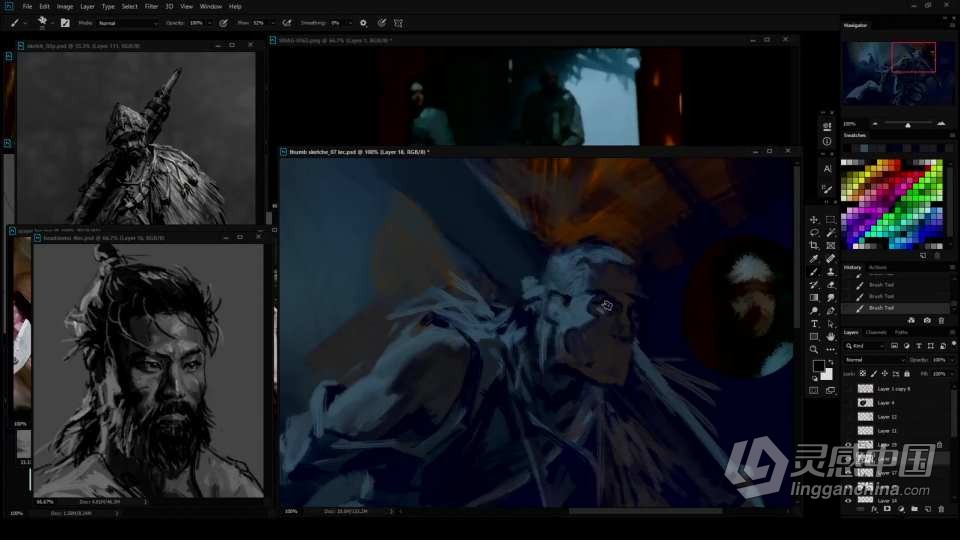Change the screen mode
Image resolution: width=960 pixels, height=540 pixels.
(x=830, y=390)
